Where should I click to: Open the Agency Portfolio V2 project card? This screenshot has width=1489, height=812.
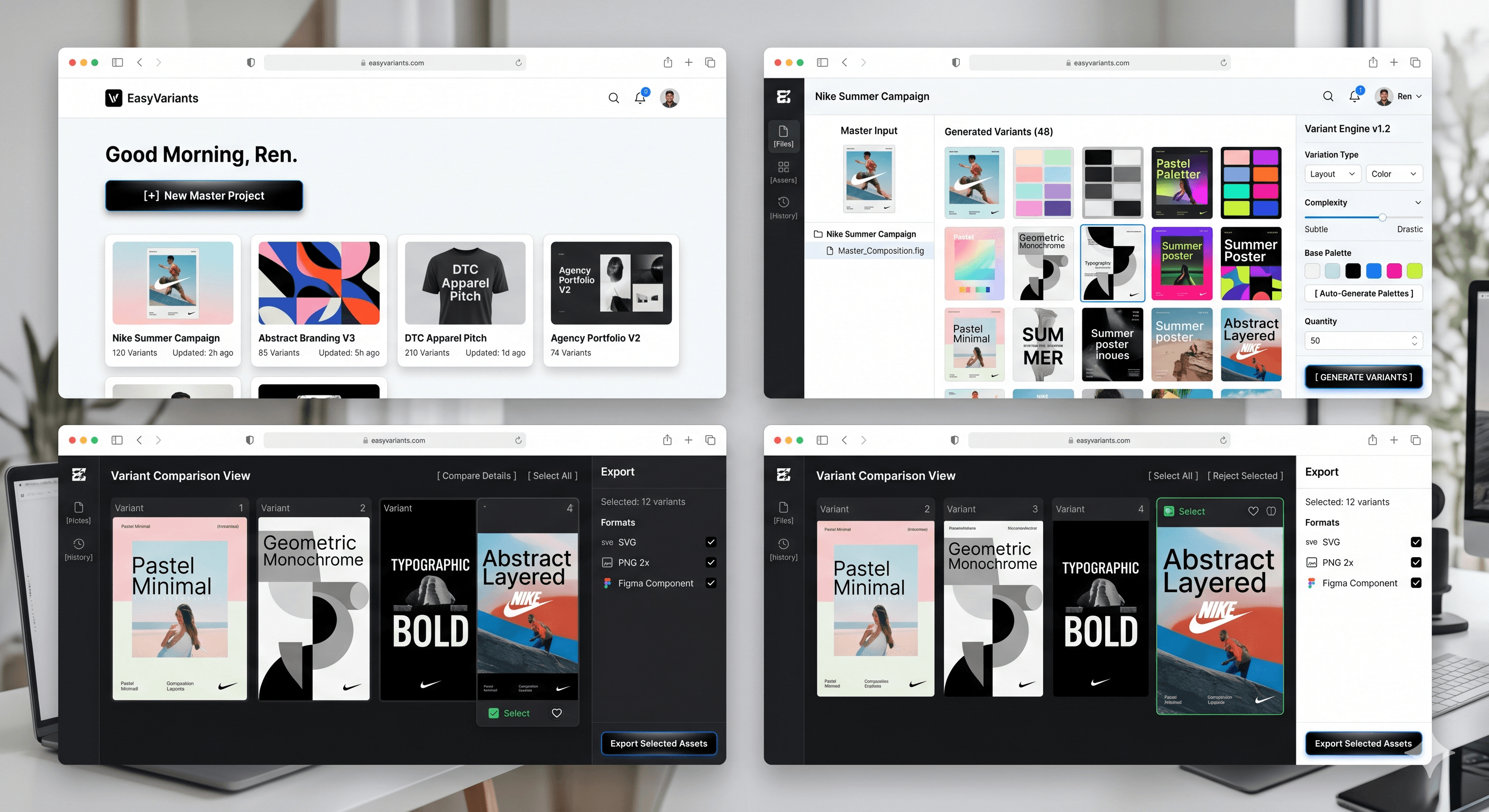[x=611, y=300]
